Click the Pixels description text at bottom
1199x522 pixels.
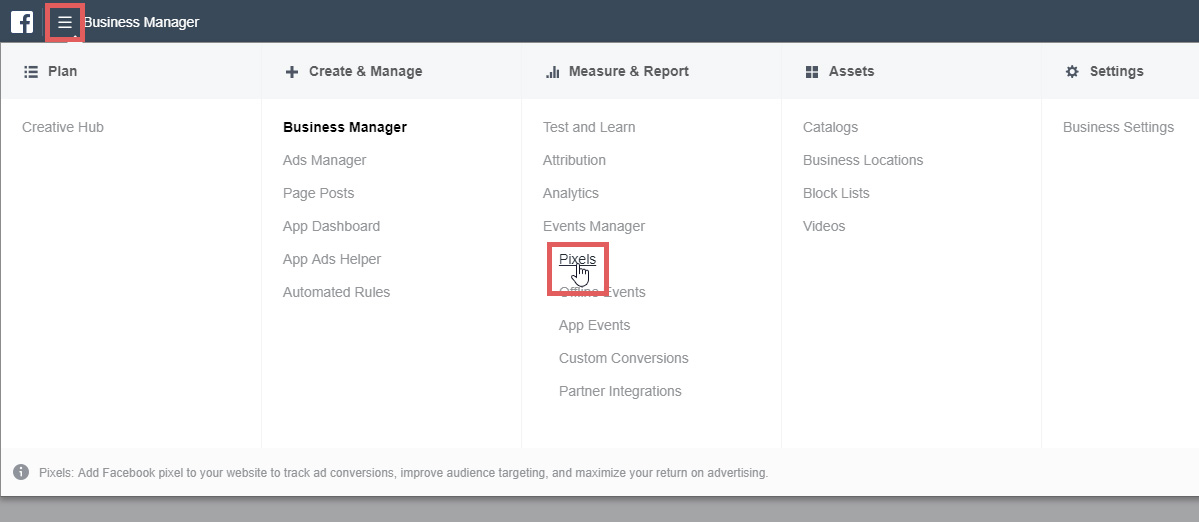coord(403,472)
